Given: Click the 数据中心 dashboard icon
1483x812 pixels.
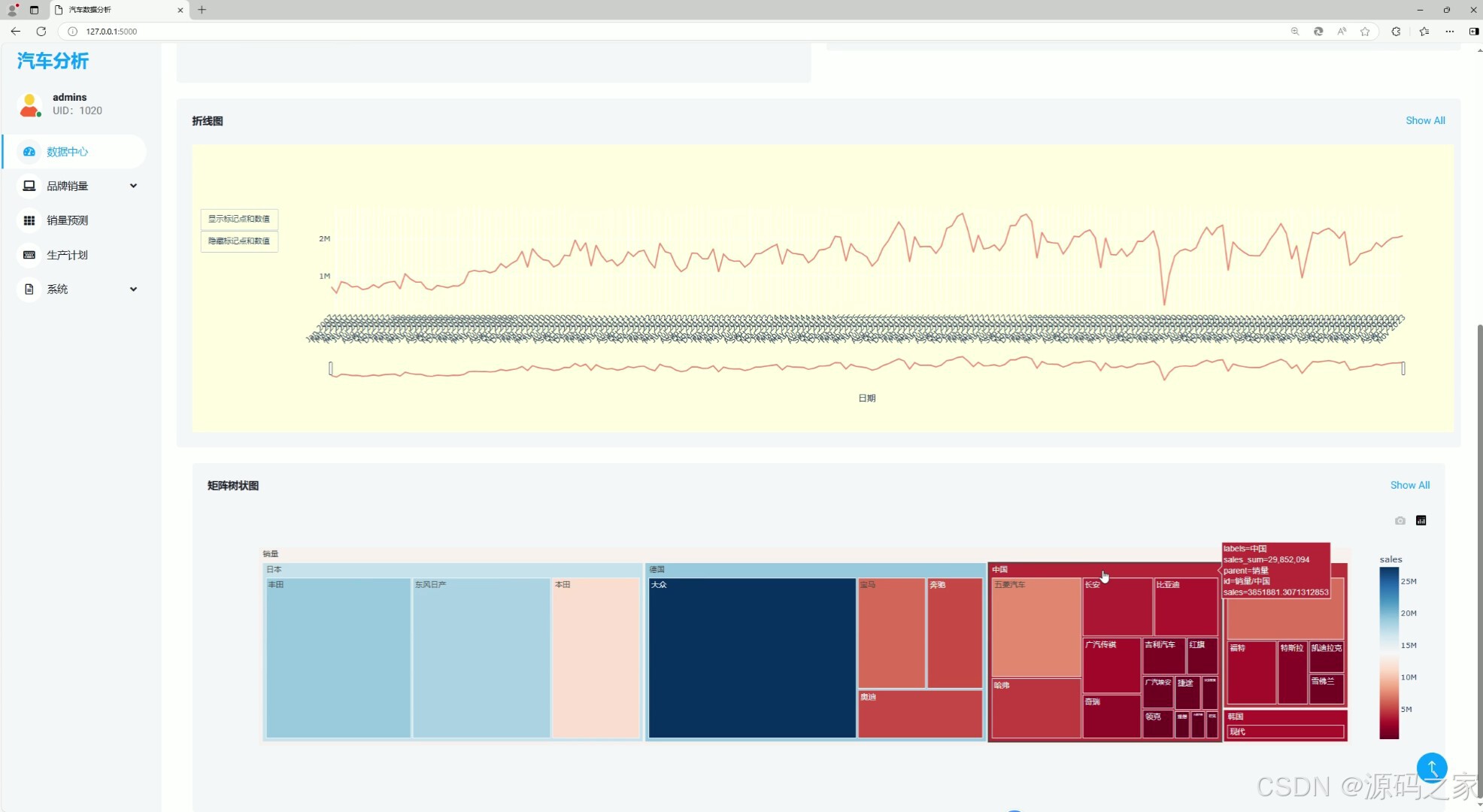Looking at the screenshot, I should coord(29,152).
